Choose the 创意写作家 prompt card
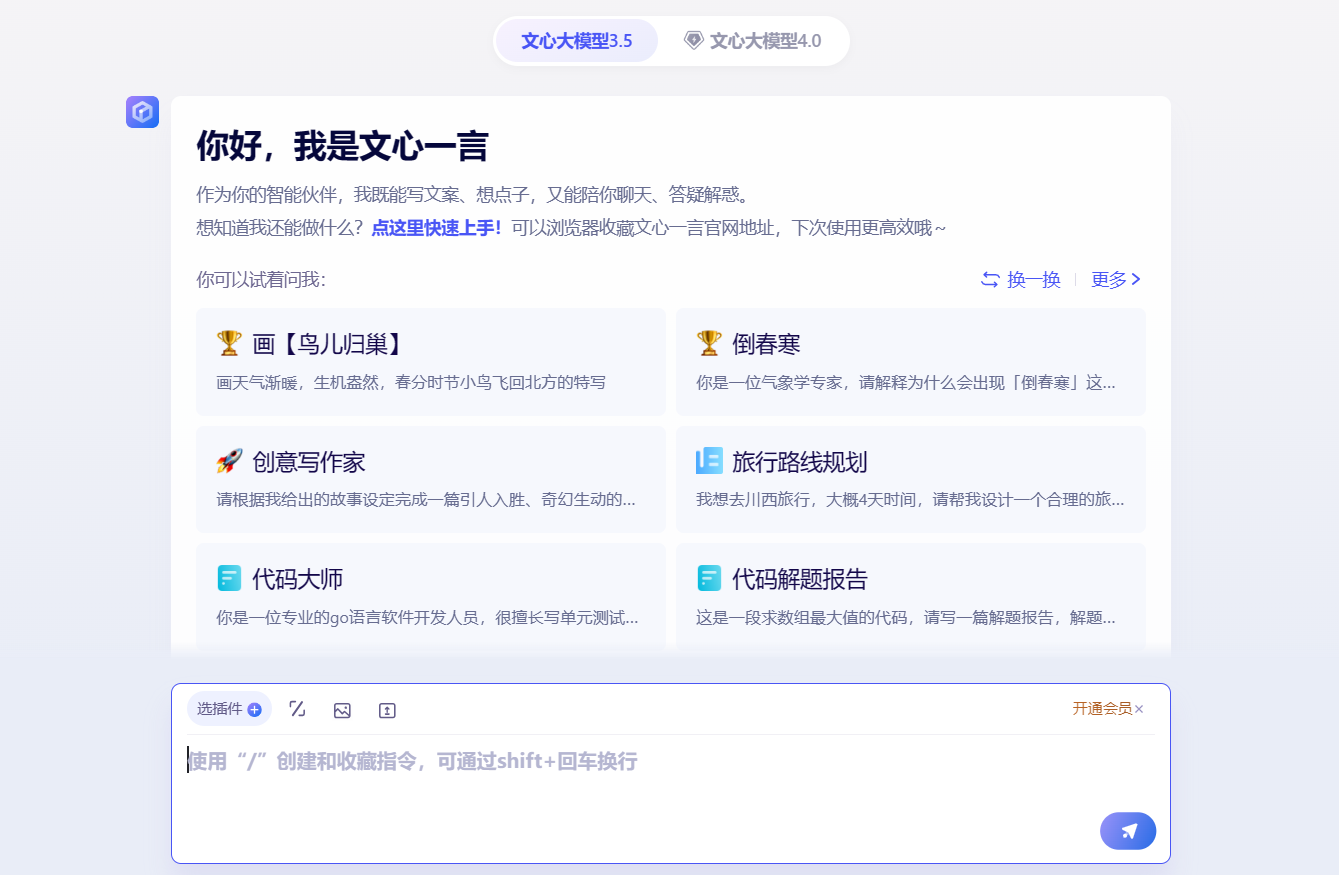Viewport: 1339px width, 875px height. click(431, 480)
